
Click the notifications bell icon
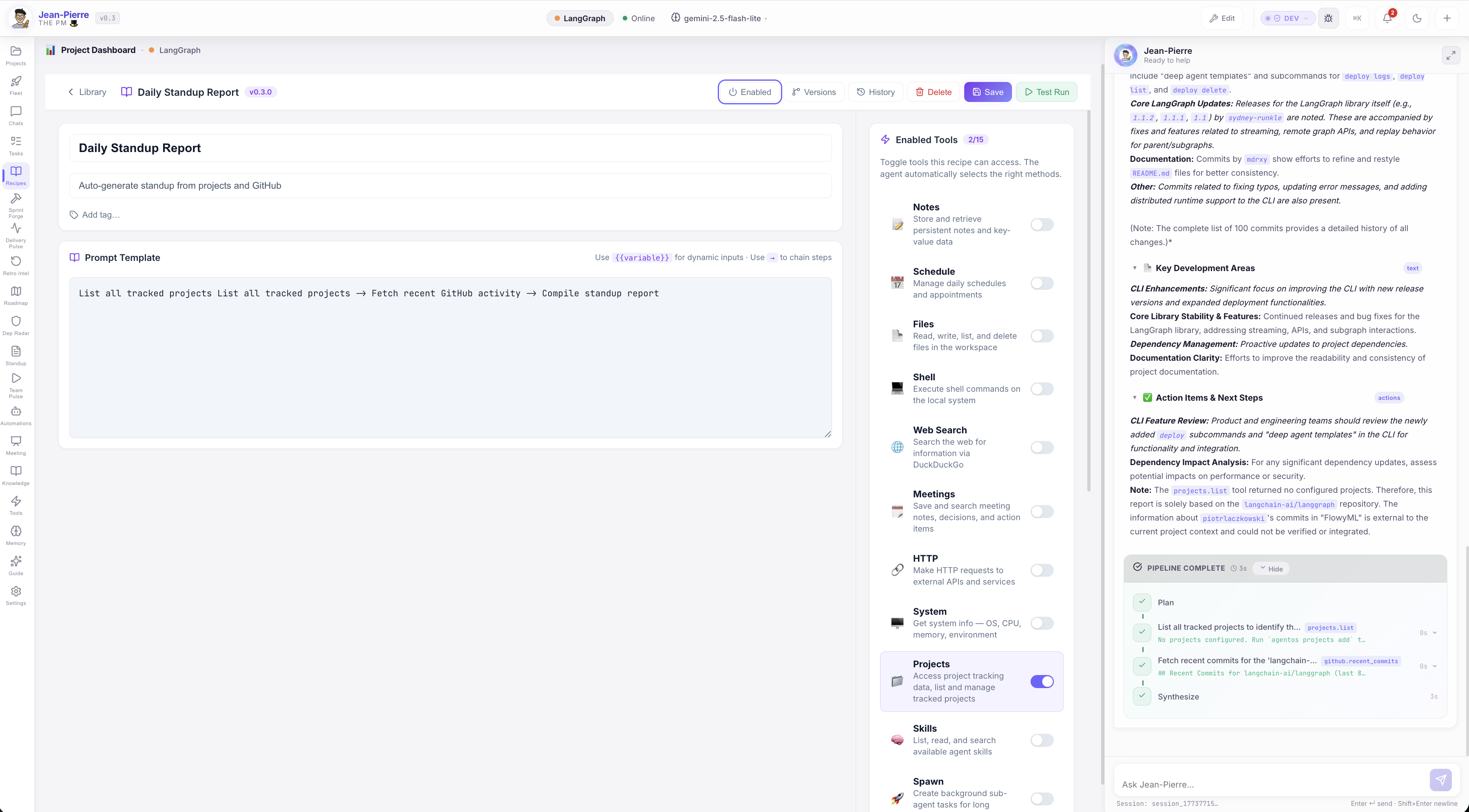pyautogui.click(x=1387, y=18)
